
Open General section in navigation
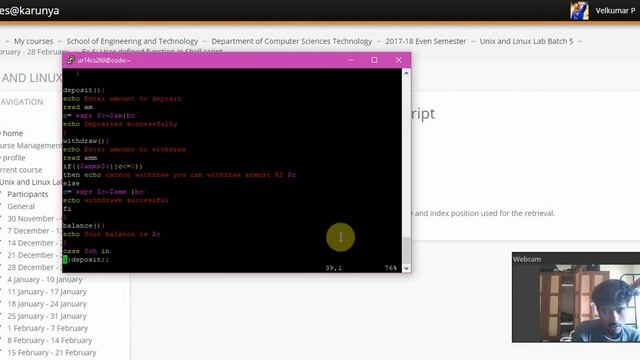[x=21, y=207]
